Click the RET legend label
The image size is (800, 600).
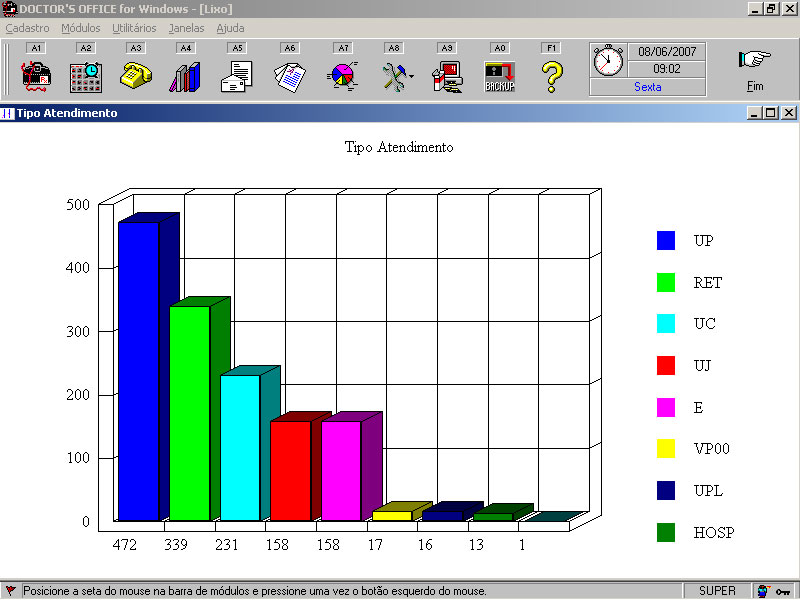[708, 282]
